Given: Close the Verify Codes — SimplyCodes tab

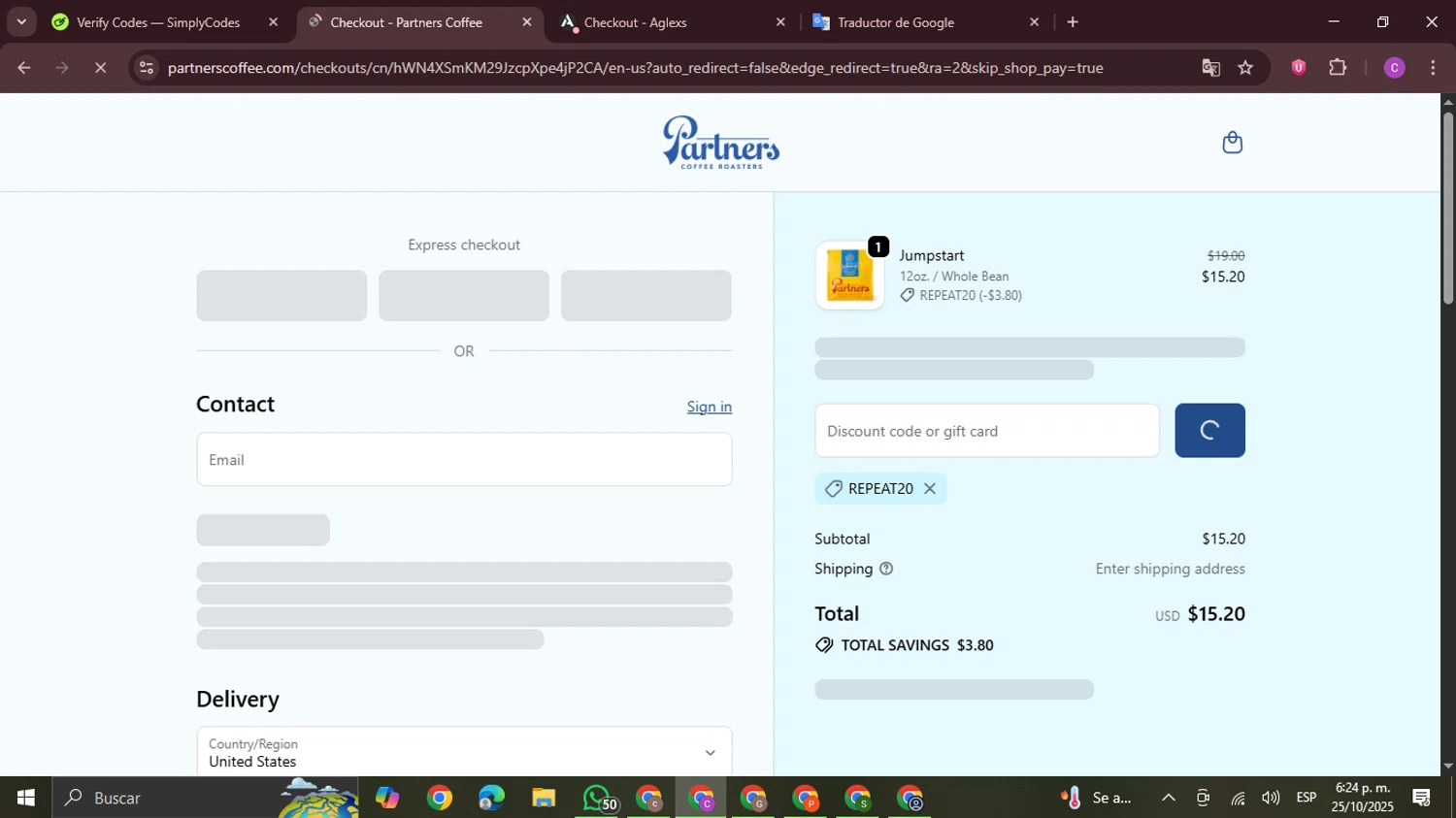Looking at the screenshot, I should pos(273,22).
